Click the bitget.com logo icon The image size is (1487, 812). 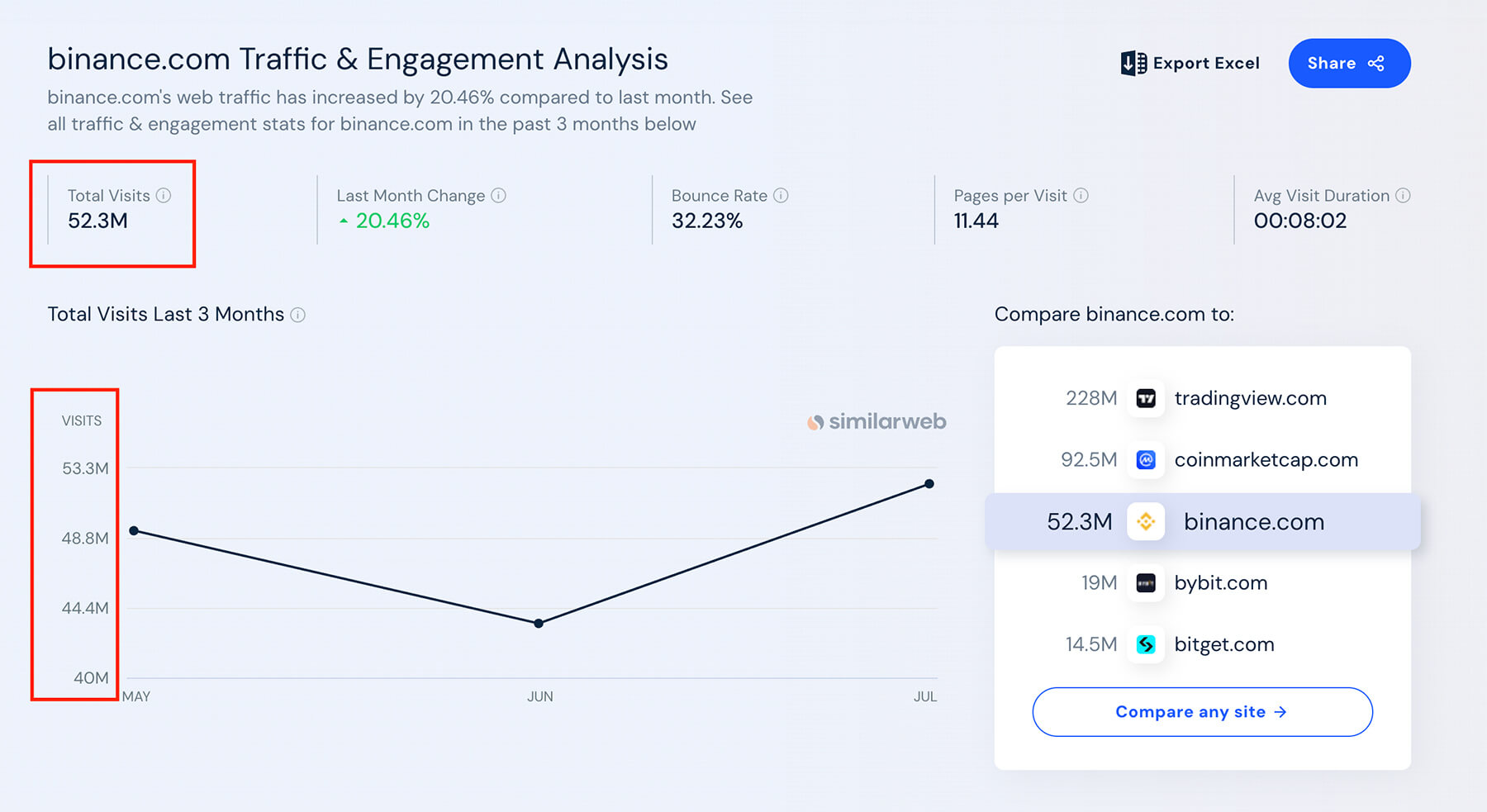pos(1146,644)
